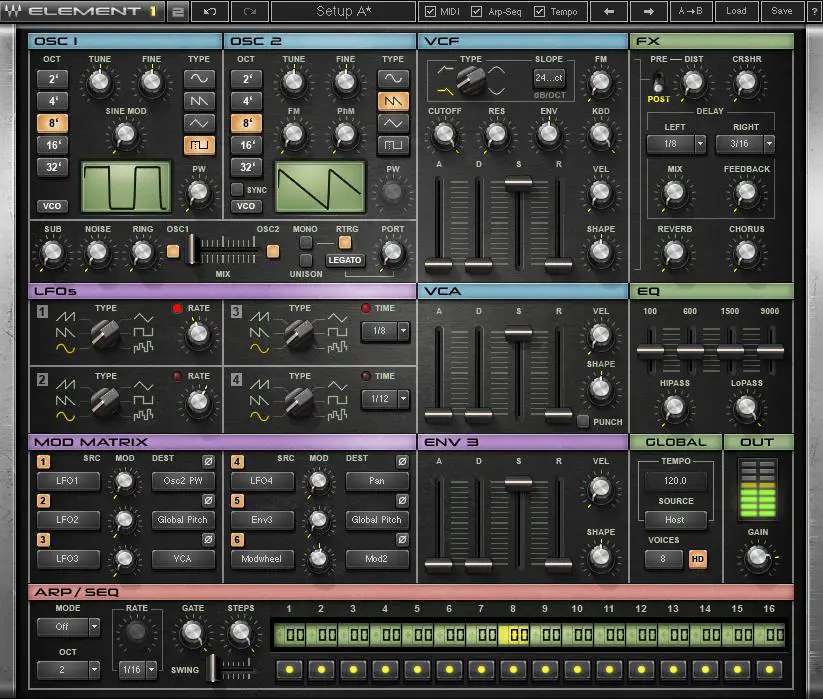Select the square waveform for LFO 3
The image size is (823, 699).
click(339, 334)
